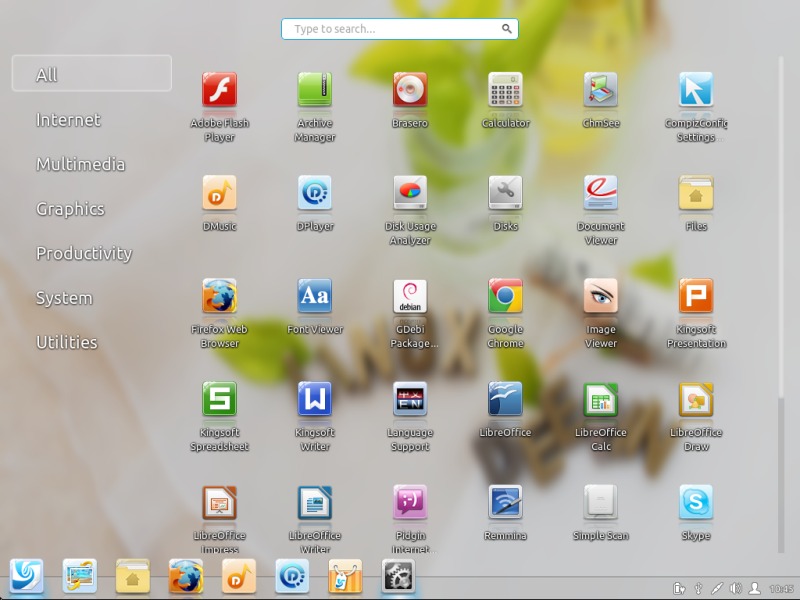Filter apps by System category

(64, 298)
